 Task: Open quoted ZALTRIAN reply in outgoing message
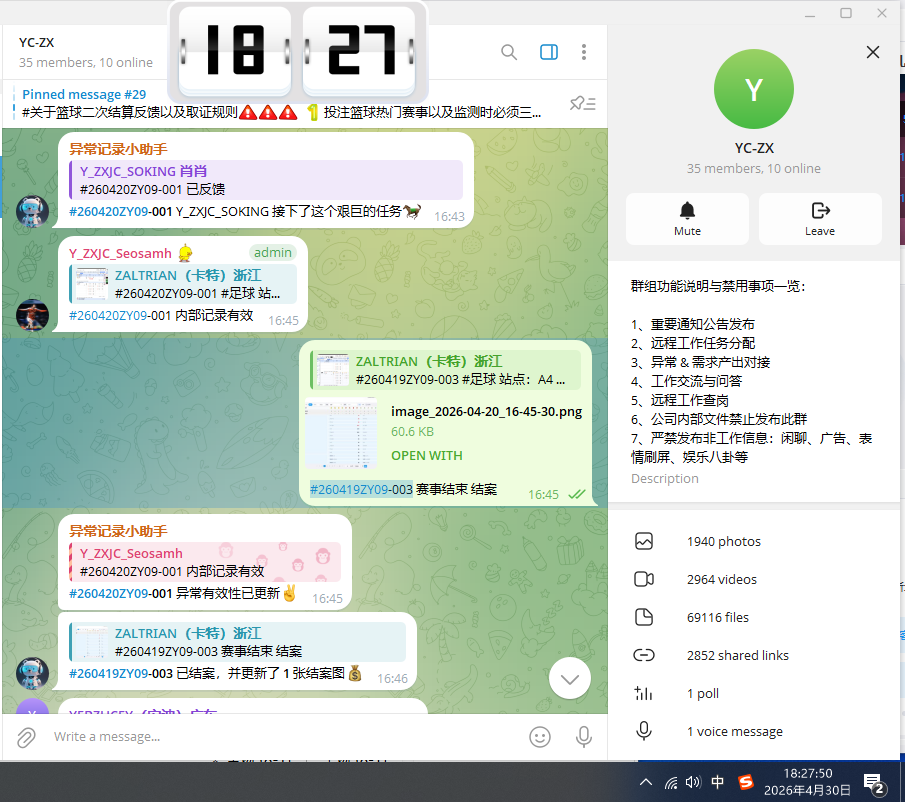tap(445, 370)
